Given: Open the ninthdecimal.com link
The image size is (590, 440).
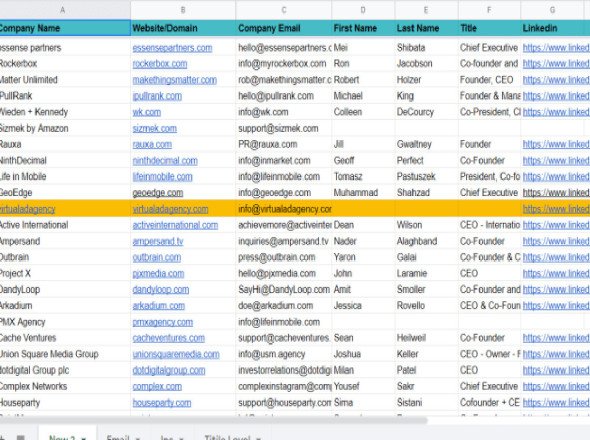Looking at the screenshot, I should (x=165, y=161).
